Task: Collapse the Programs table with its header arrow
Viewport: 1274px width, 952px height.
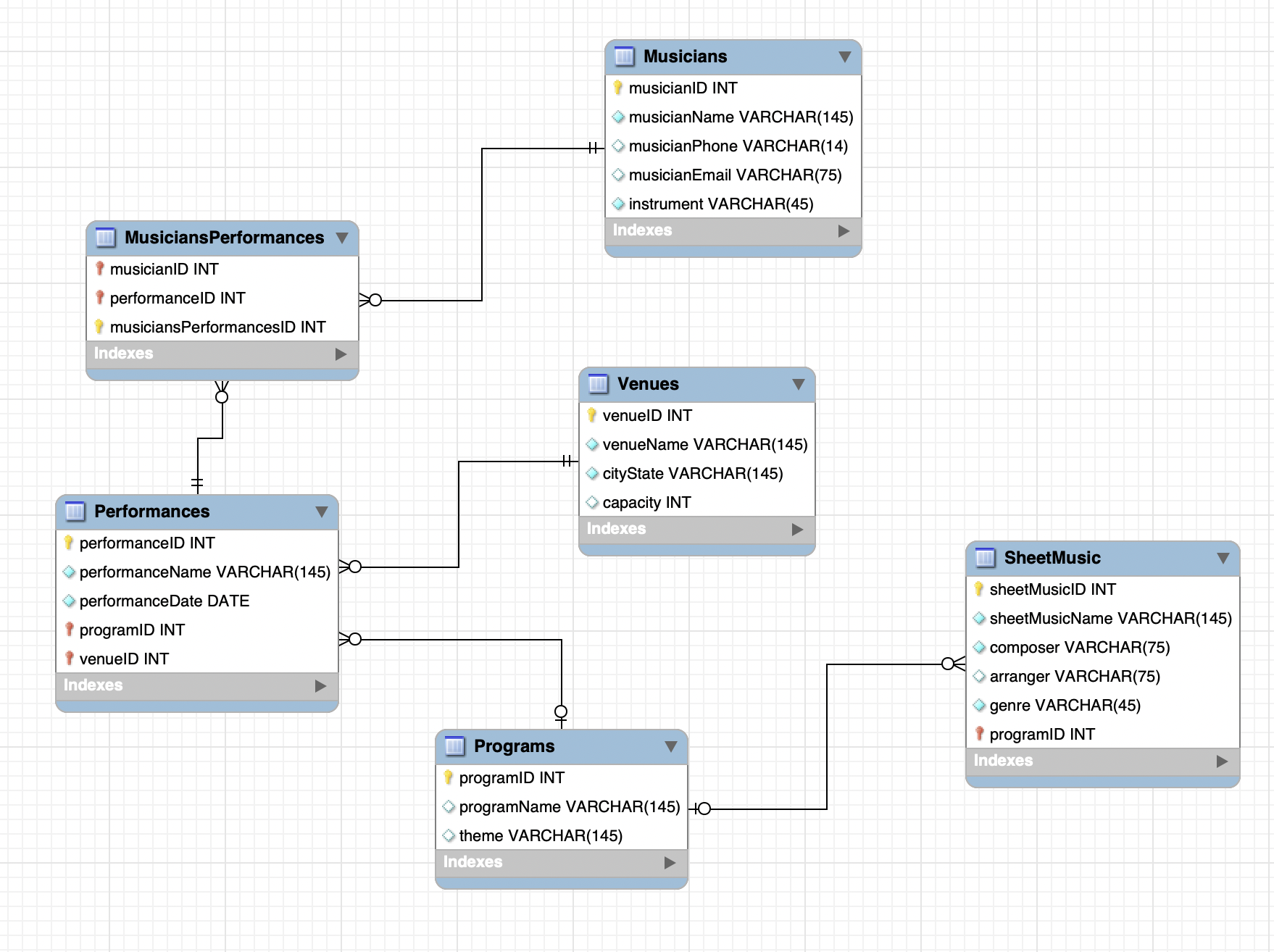Action: pos(671,746)
